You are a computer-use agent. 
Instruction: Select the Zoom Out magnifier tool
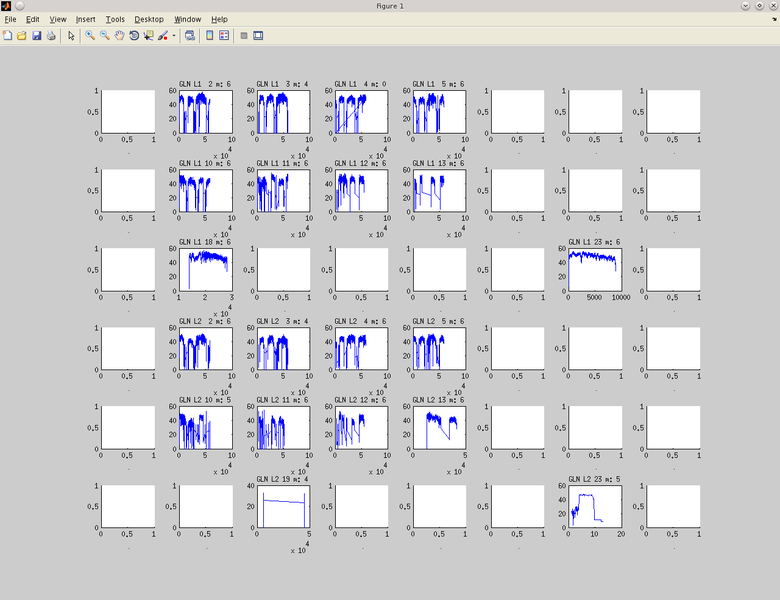[x=105, y=36]
